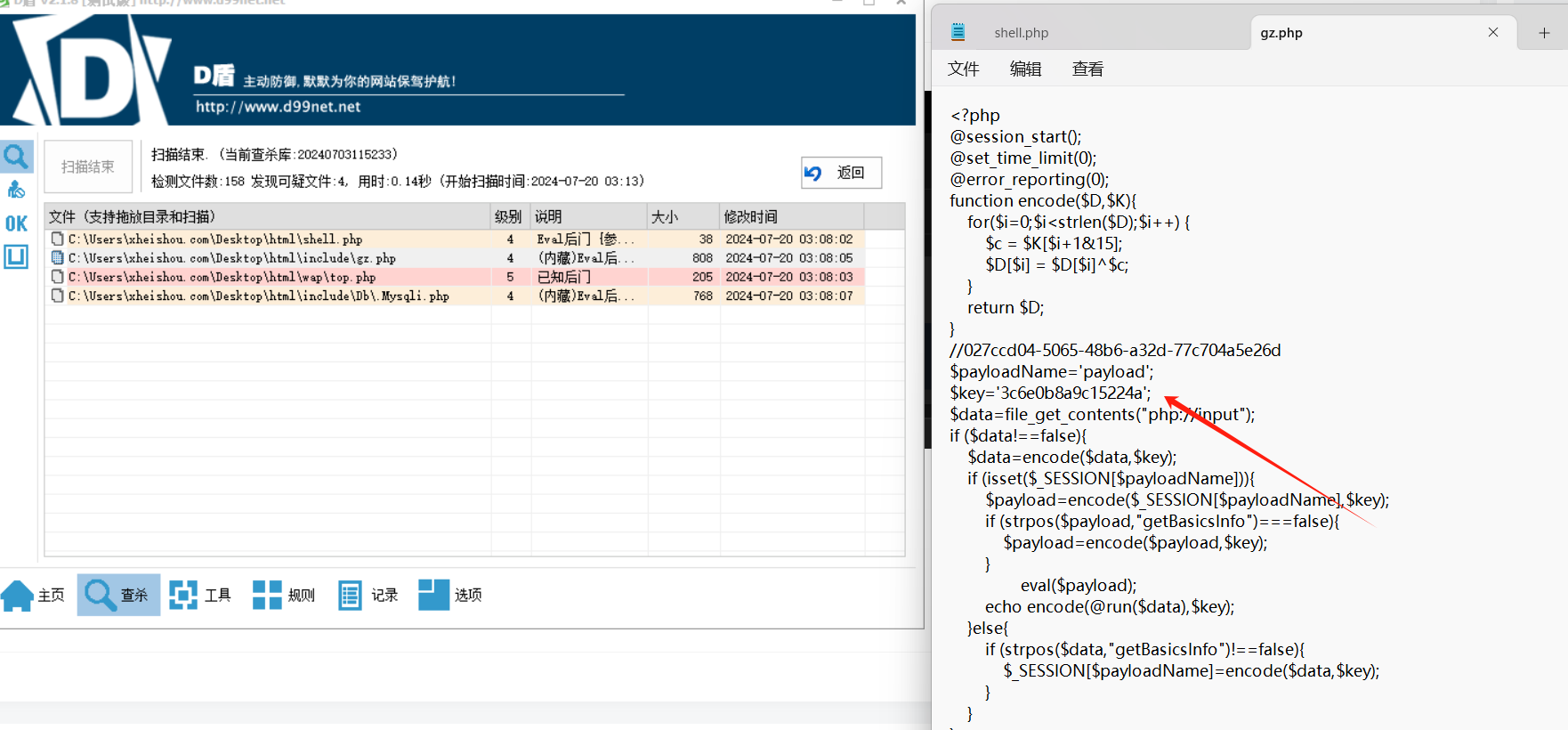Click the function encode($D,$K){ line

click(1043, 200)
